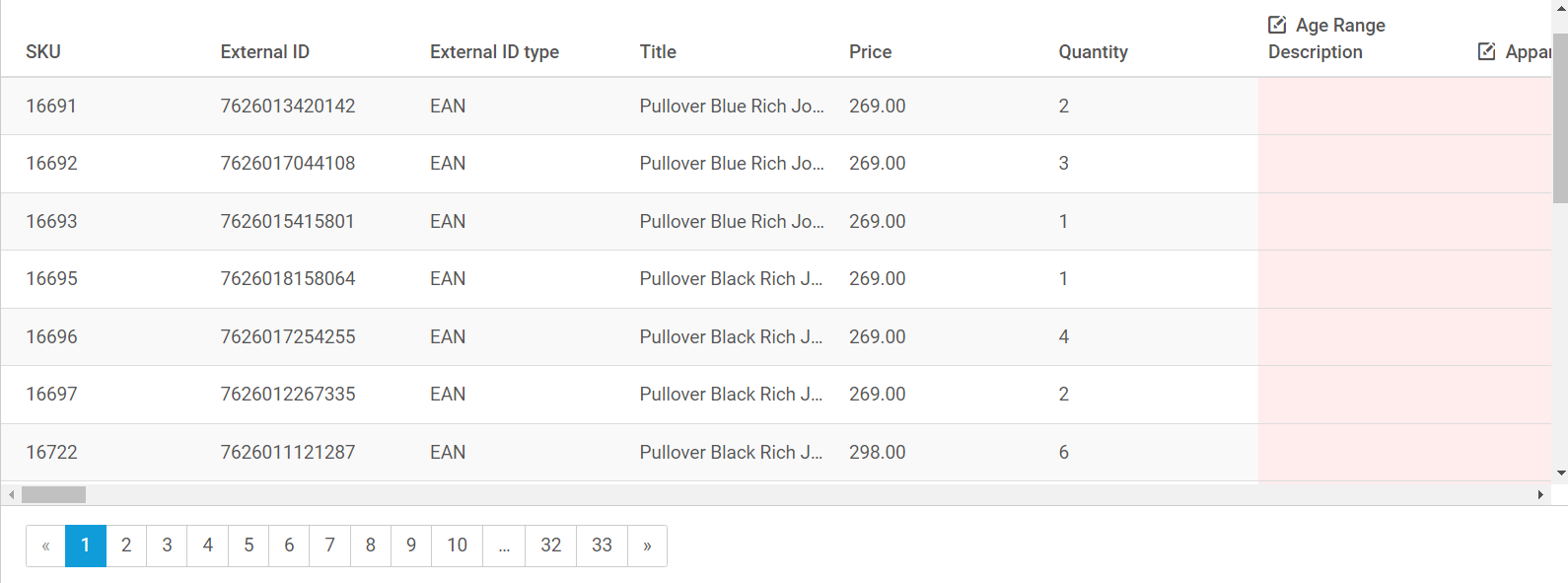Jump to page 33

pyautogui.click(x=602, y=546)
